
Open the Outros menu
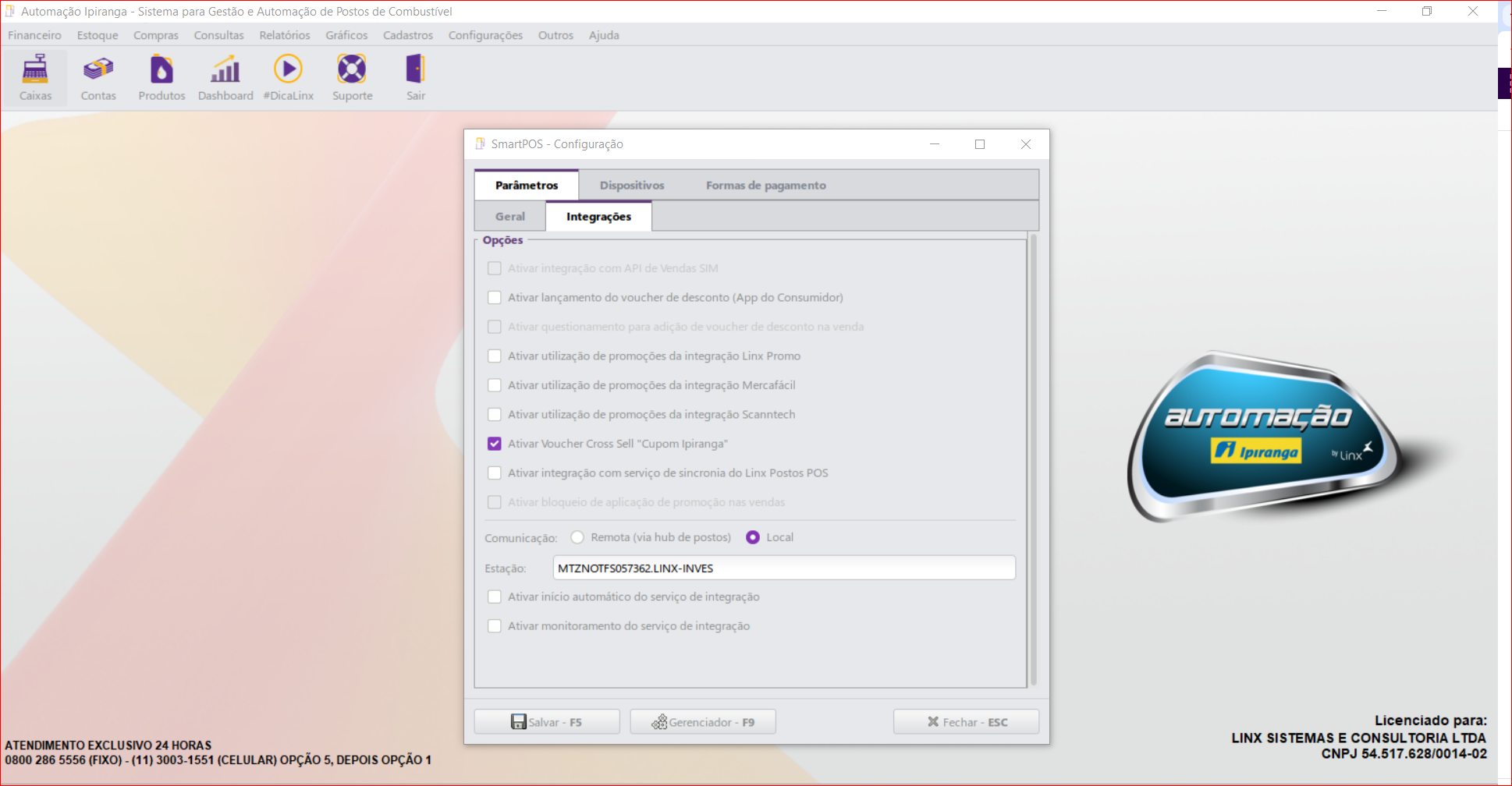(x=555, y=35)
